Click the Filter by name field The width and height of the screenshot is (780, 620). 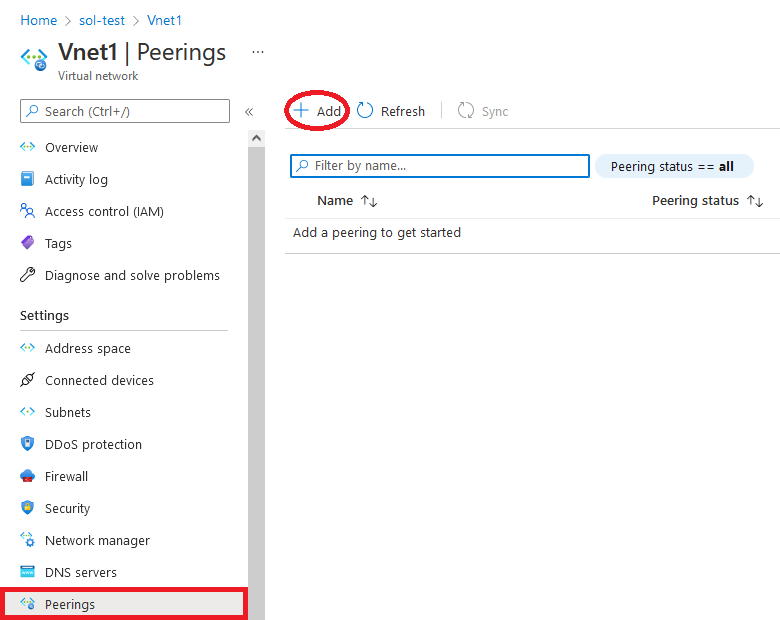click(x=440, y=166)
